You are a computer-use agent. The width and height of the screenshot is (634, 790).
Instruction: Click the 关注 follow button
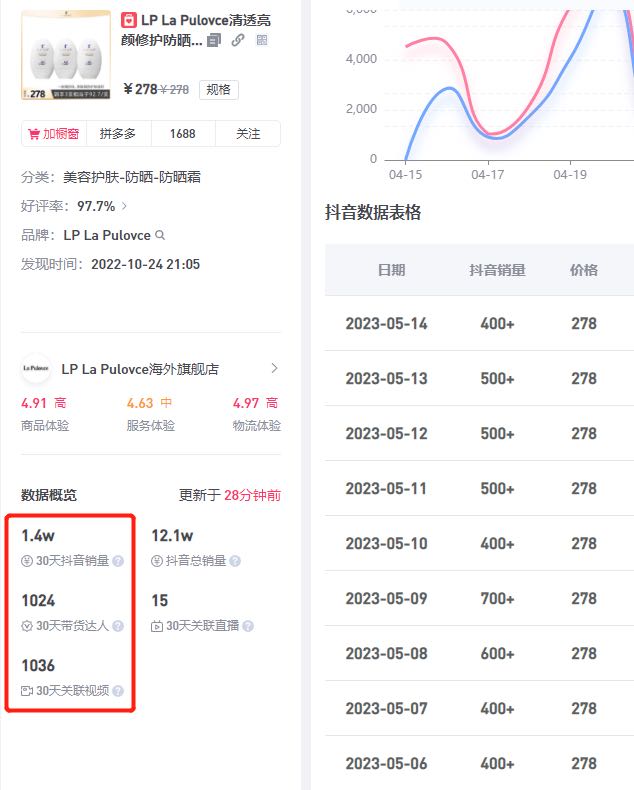pos(248,134)
